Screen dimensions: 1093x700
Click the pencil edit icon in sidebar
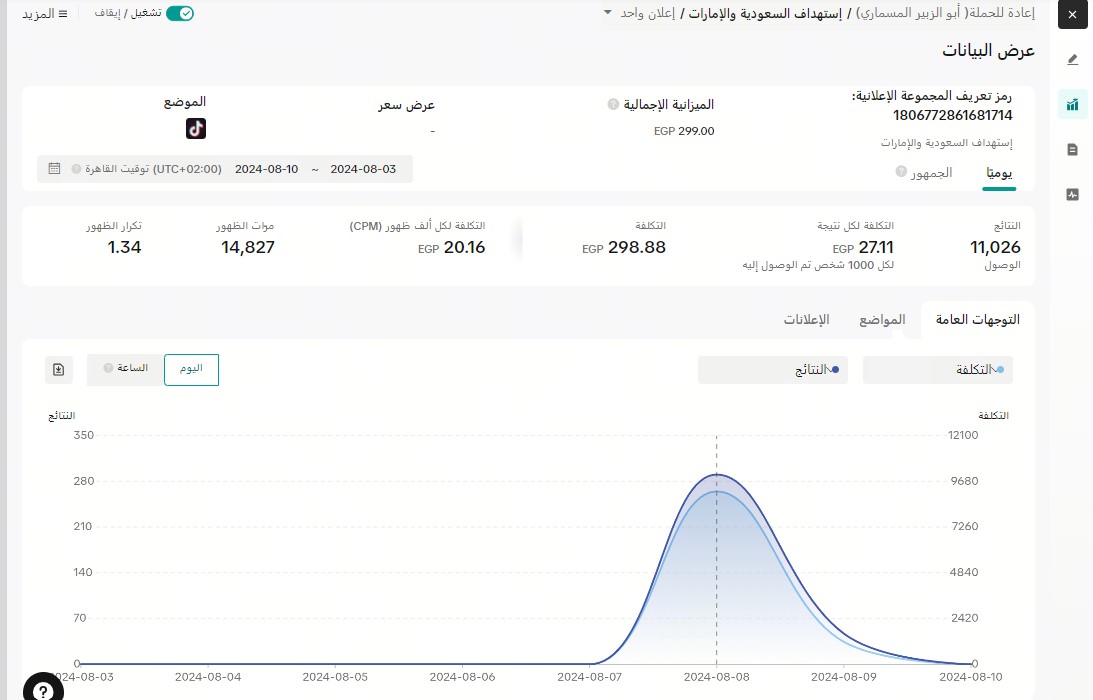tap(1073, 59)
